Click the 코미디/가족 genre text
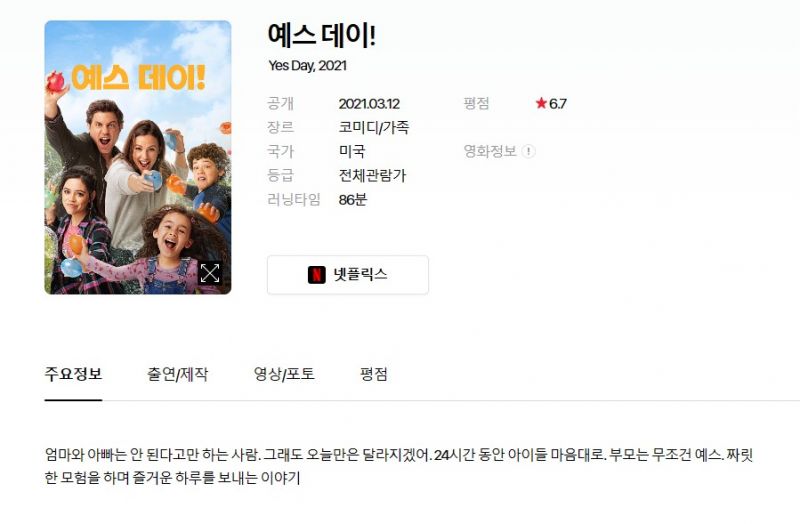The image size is (800, 524). coord(373,127)
